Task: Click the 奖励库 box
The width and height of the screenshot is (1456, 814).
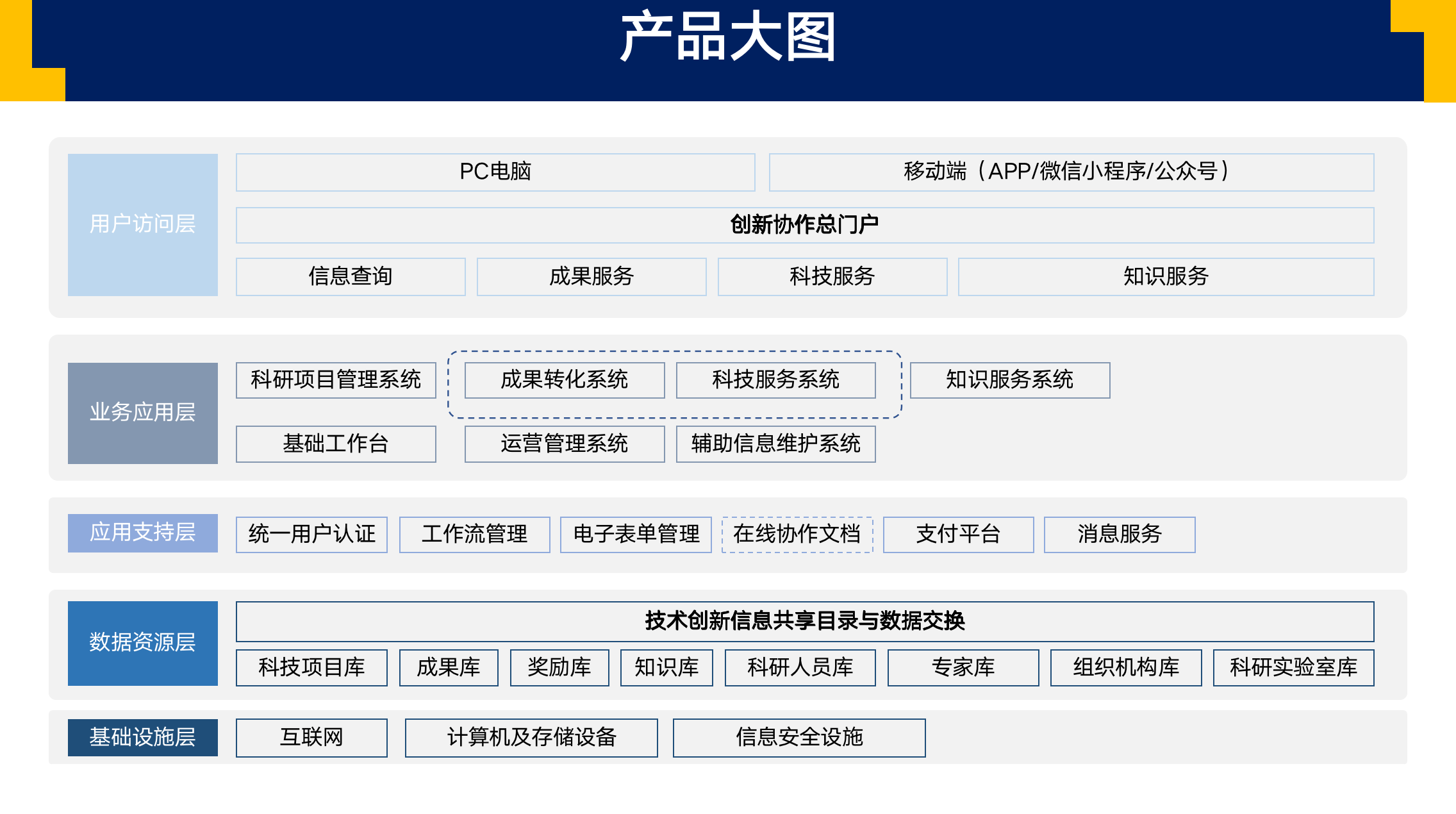Action: pos(559,668)
